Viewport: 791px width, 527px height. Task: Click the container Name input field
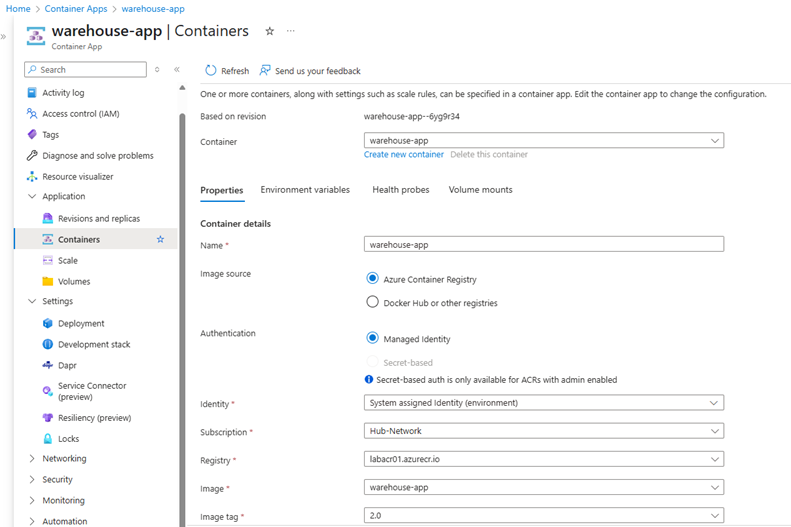click(544, 244)
